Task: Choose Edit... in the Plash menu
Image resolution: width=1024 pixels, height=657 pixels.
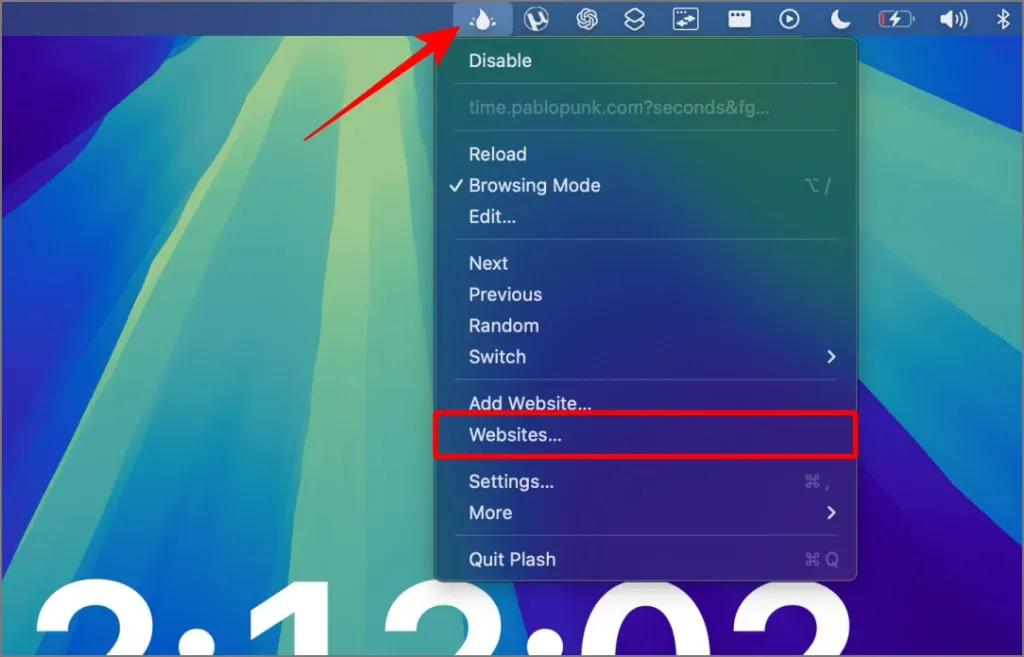Action: [x=646, y=217]
